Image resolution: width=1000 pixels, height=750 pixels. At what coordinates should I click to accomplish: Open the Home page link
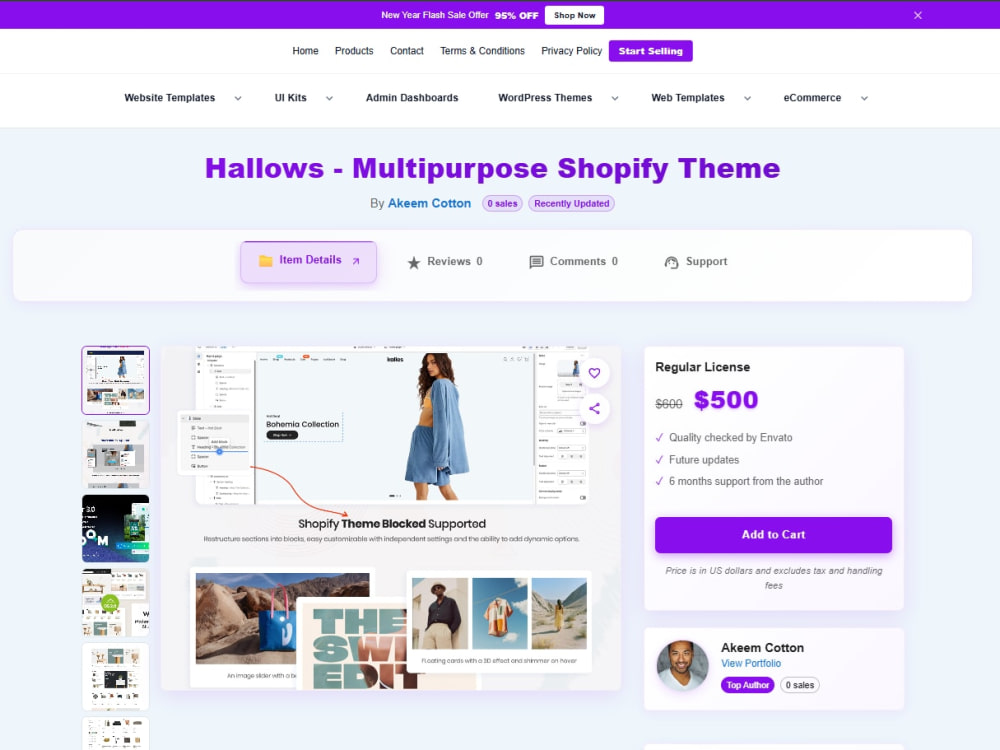[x=305, y=51]
